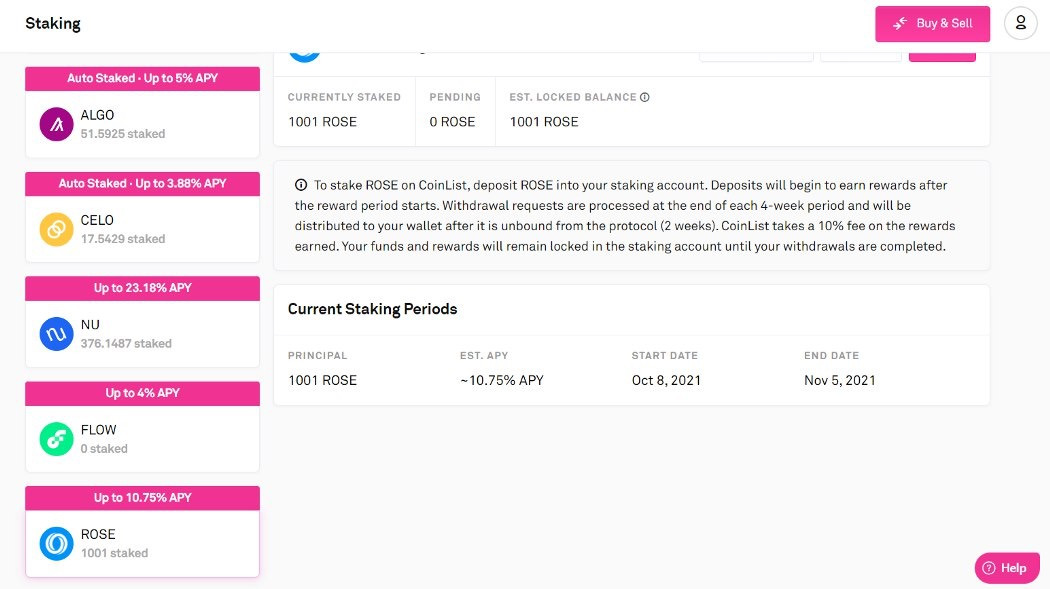The width and height of the screenshot is (1050, 589).
Task: Click the START DATE column header
Action: tap(664, 355)
